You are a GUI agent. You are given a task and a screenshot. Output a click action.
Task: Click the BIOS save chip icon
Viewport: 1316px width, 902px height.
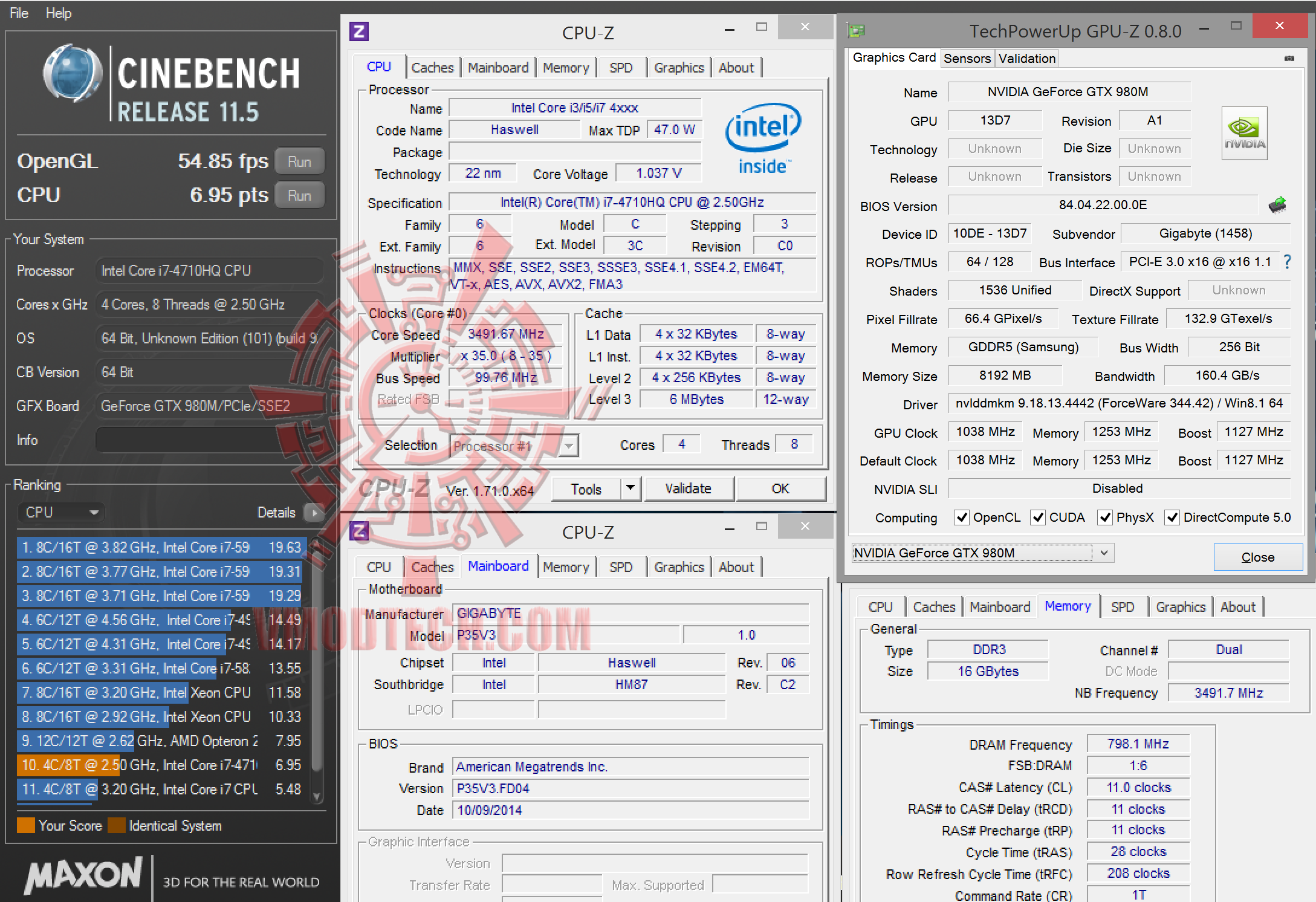(x=1277, y=205)
